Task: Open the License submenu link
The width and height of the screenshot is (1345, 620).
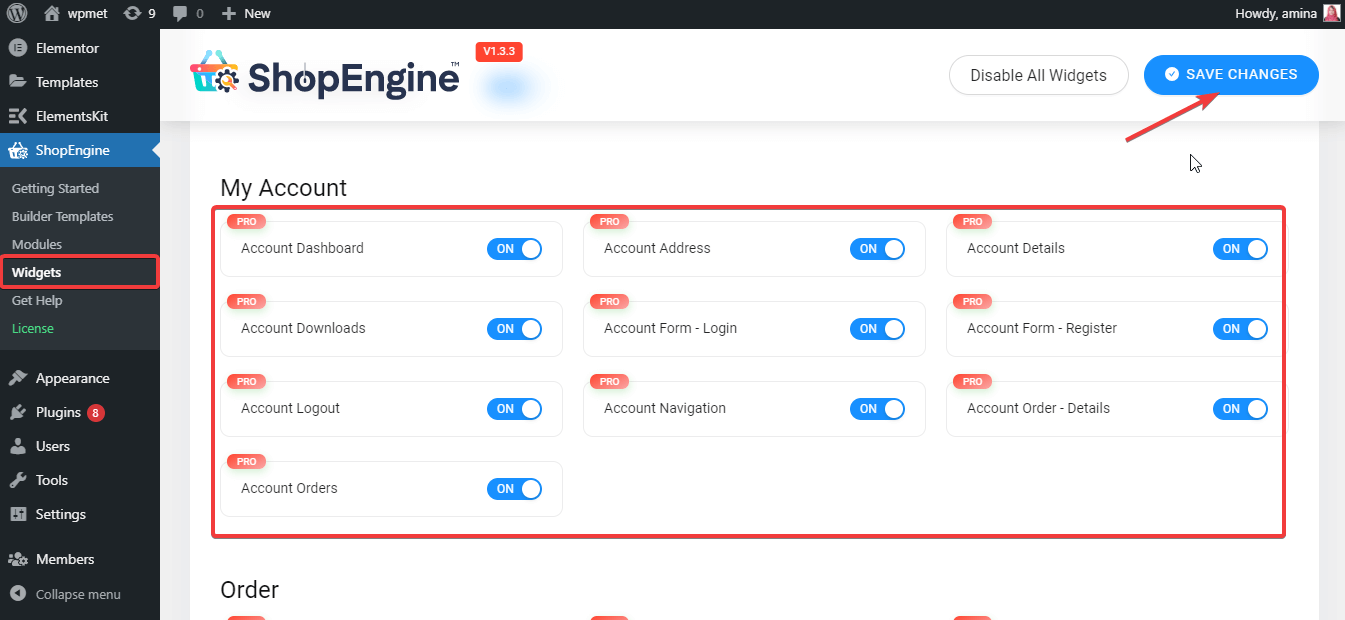Action: coord(33,328)
